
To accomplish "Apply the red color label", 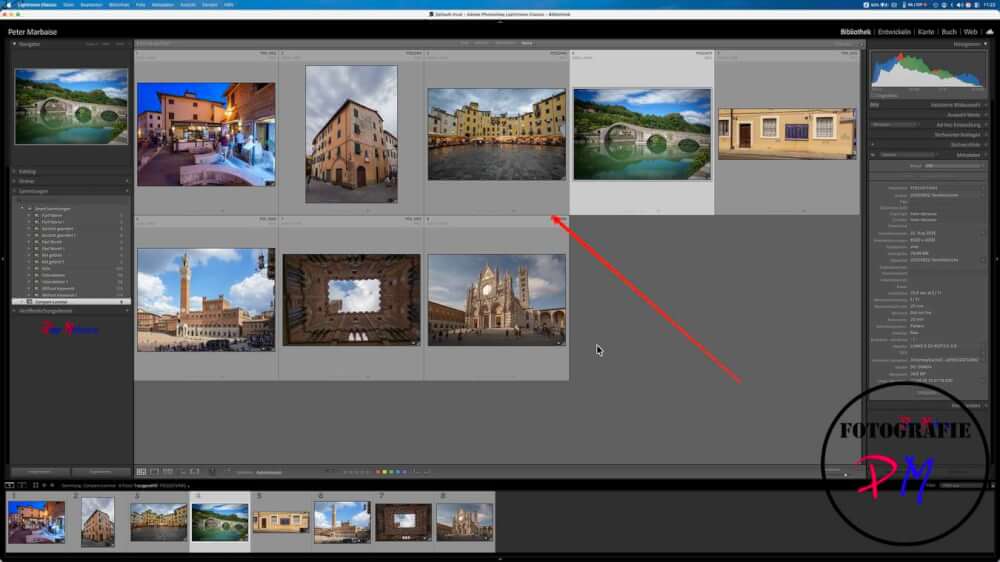I will 378,472.
